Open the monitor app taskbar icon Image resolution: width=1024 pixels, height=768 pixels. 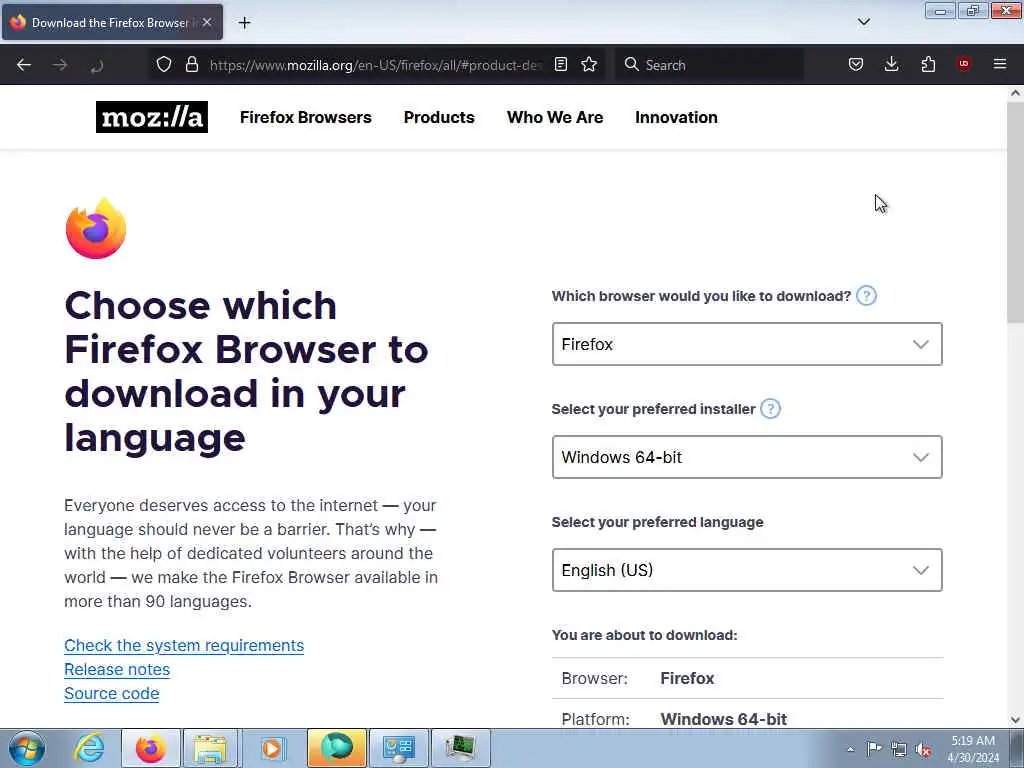click(x=460, y=748)
